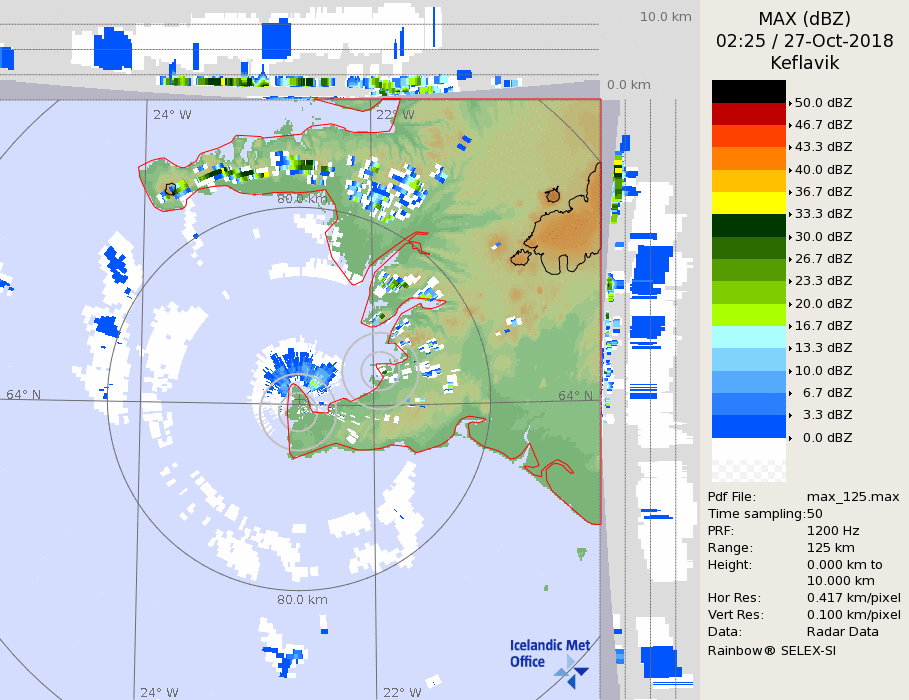Choose the light cyan 13.3 dBZ swatch
This screenshot has width=909, height=700.
pyautogui.click(x=748, y=337)
